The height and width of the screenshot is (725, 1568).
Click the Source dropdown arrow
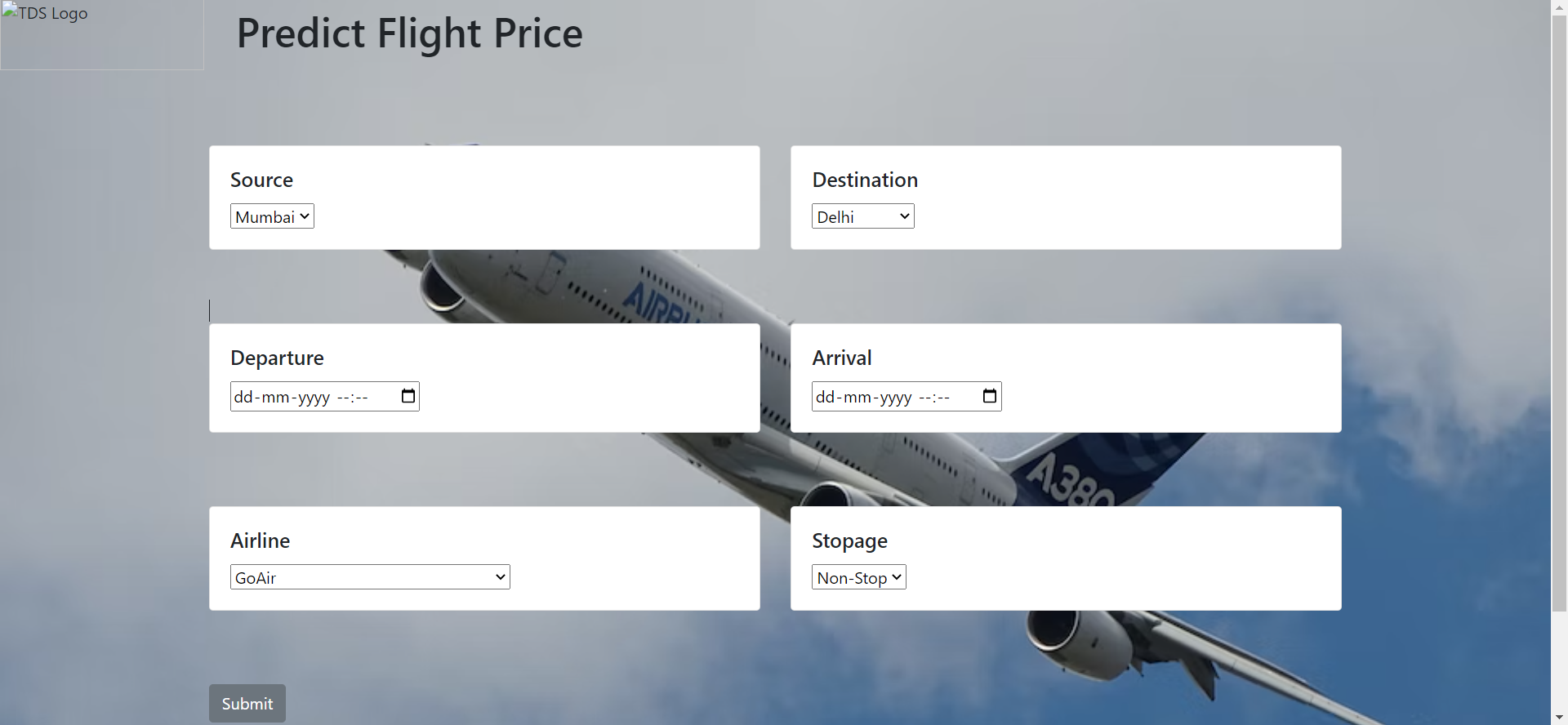click(x=303, y=216)
